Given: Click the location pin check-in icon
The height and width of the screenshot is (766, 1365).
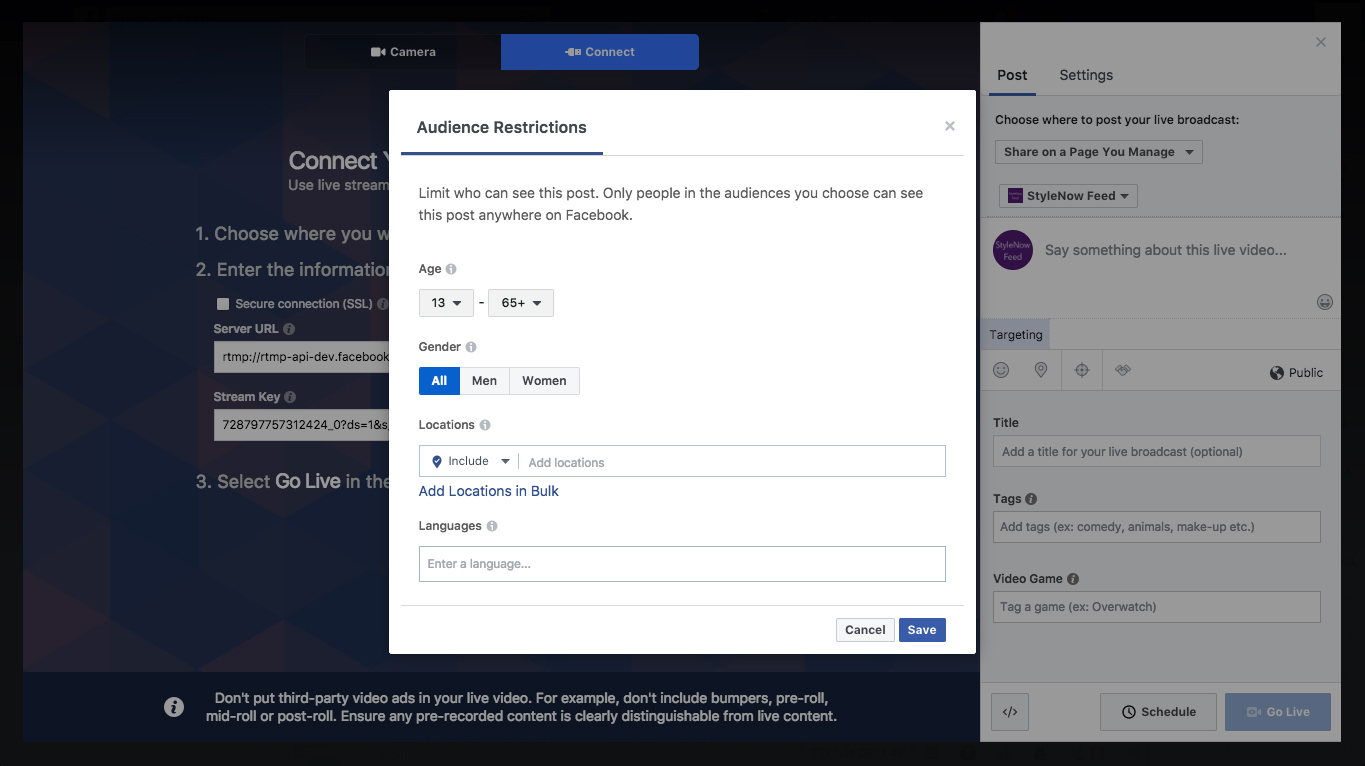Looking at the screenshot, I should point(1041,371).
